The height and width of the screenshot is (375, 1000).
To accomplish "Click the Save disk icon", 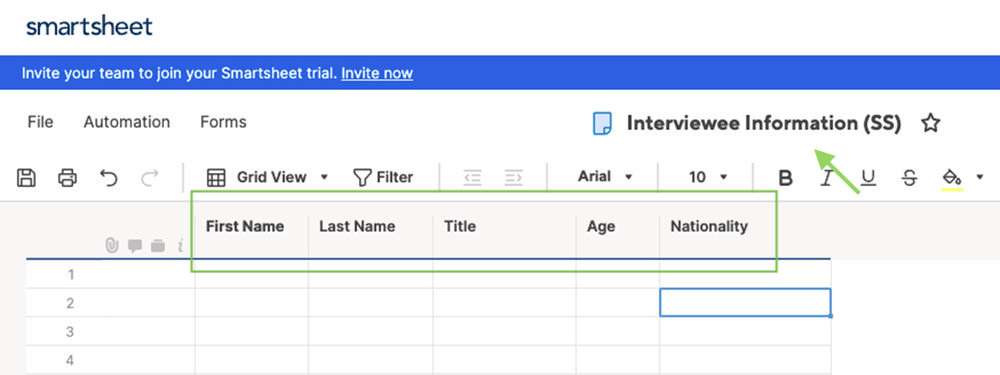I will [x=26, y=177].
